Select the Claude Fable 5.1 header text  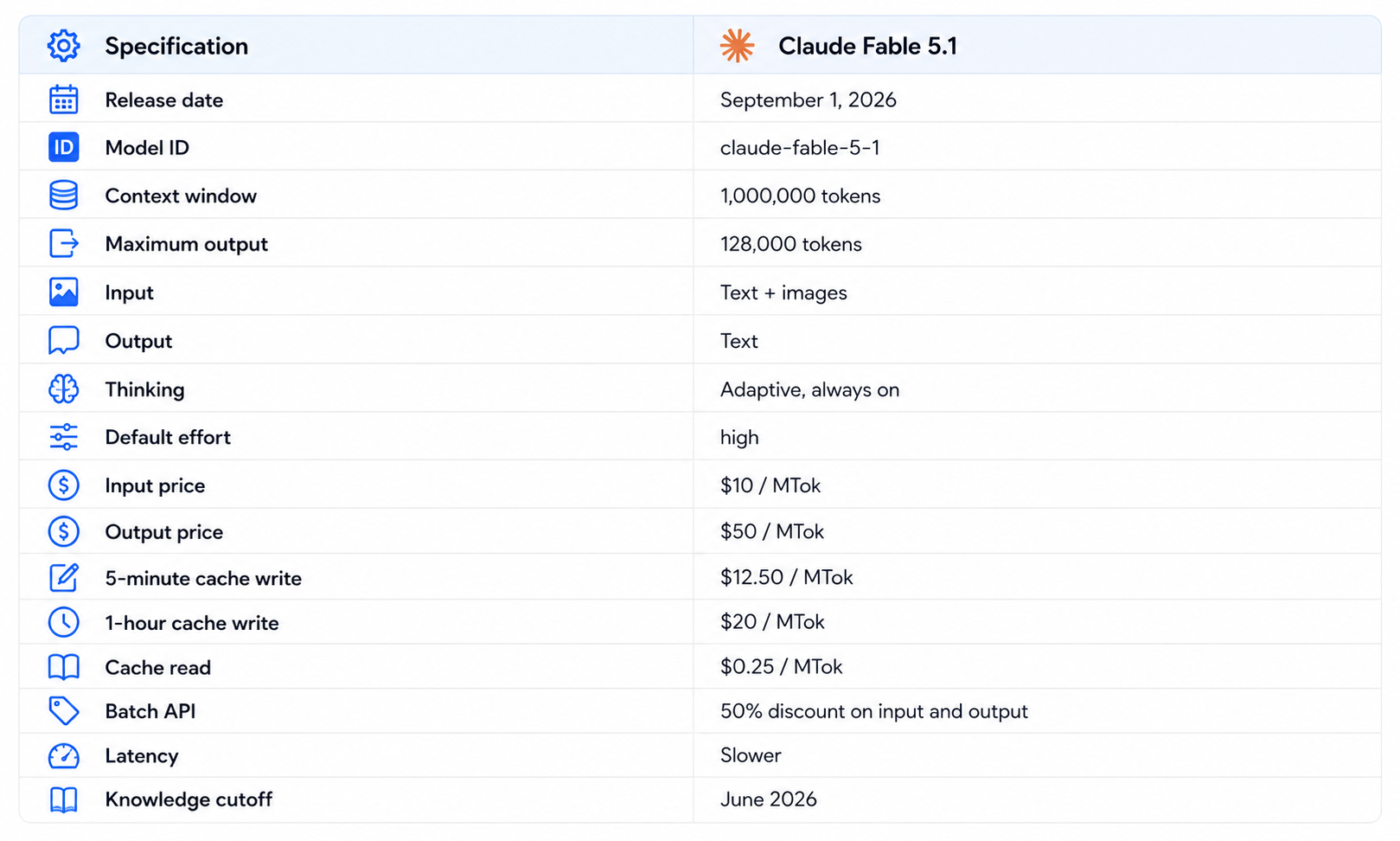click(x=867, y=46)
